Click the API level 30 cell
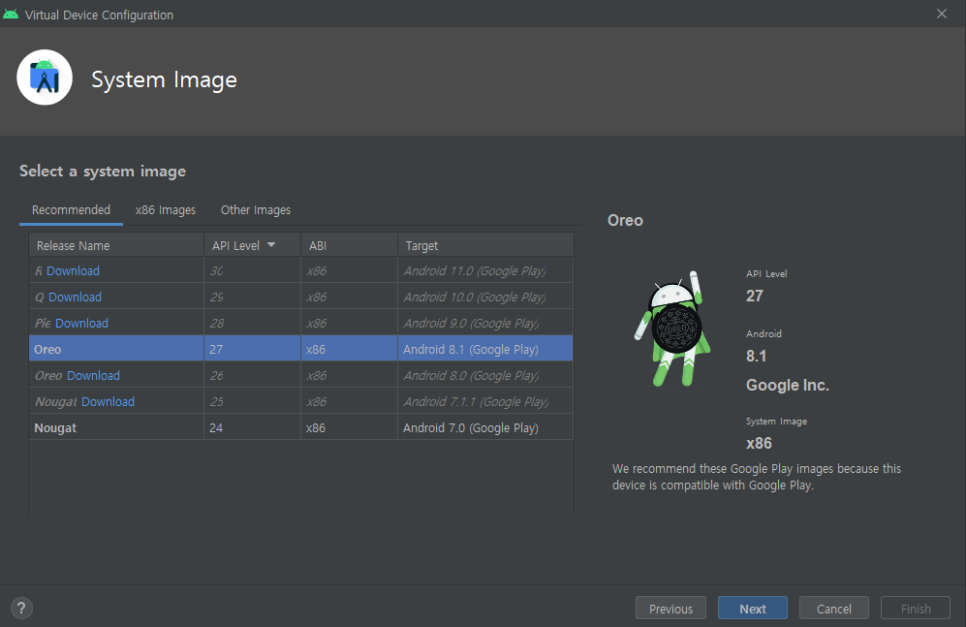Screen dimensions: 966x627 (x=252, y=271)
